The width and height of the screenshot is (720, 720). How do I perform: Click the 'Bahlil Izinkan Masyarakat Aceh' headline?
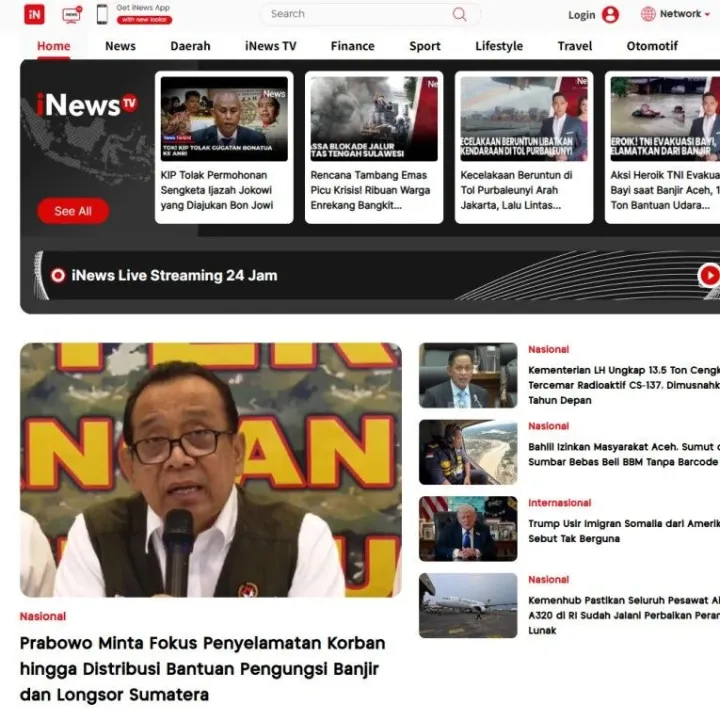[x=624, y=455]
